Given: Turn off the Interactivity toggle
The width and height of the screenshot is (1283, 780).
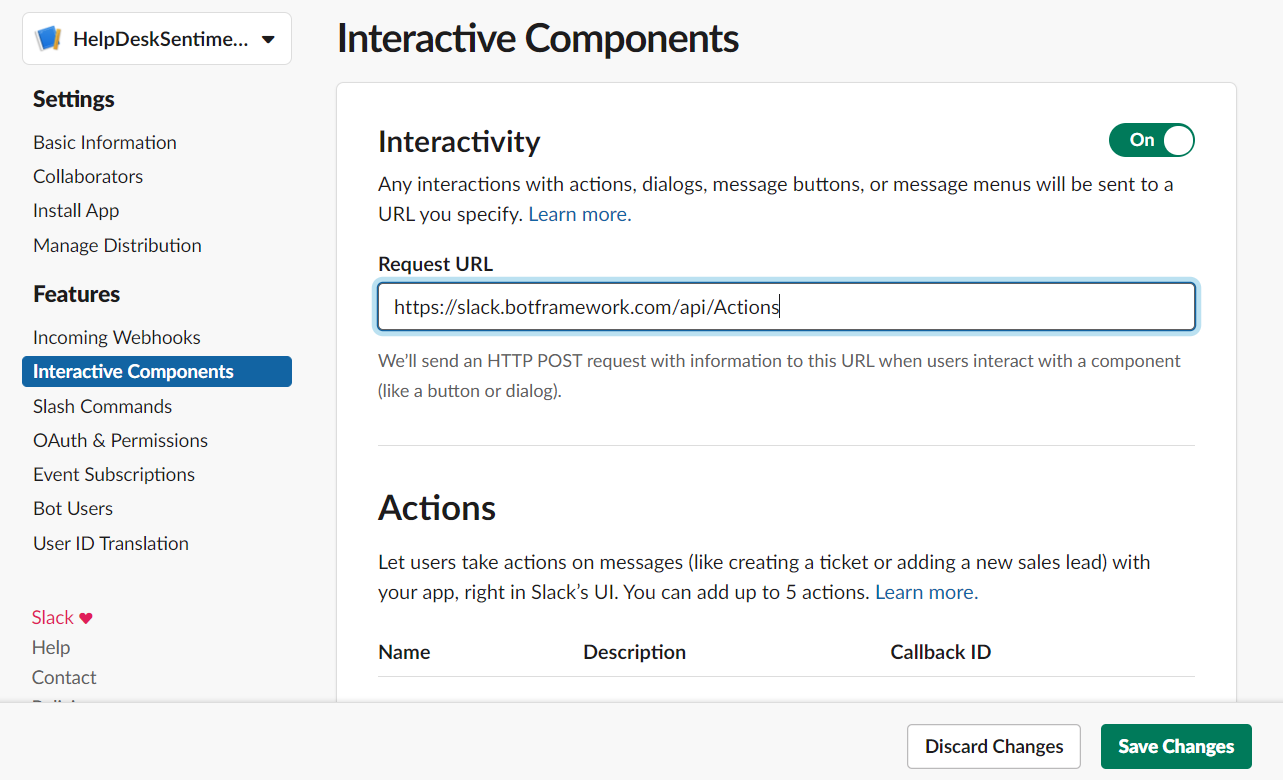Looking at the screenshot, I should [1151, 140].
